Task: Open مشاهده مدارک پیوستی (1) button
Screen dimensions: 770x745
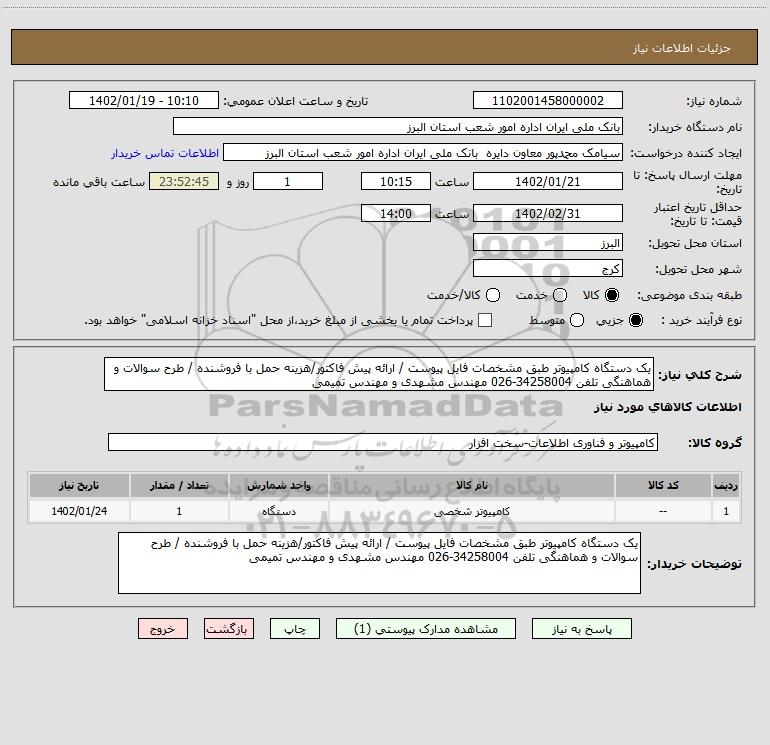Action: coord(426,629)
